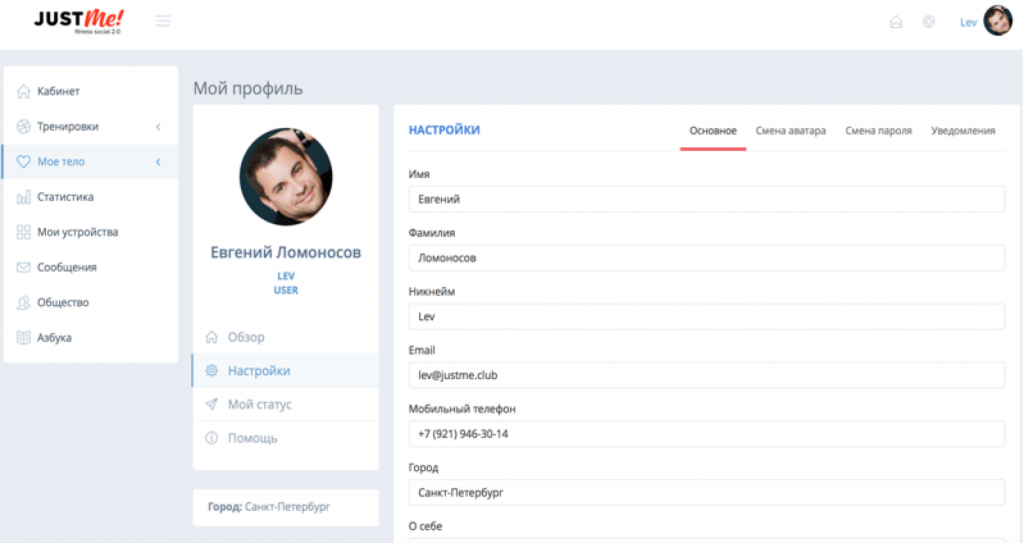The height and width of the screenshot is (543, 1024).
Task: Open Обзор in profile menu
Action: pos(285,337)
